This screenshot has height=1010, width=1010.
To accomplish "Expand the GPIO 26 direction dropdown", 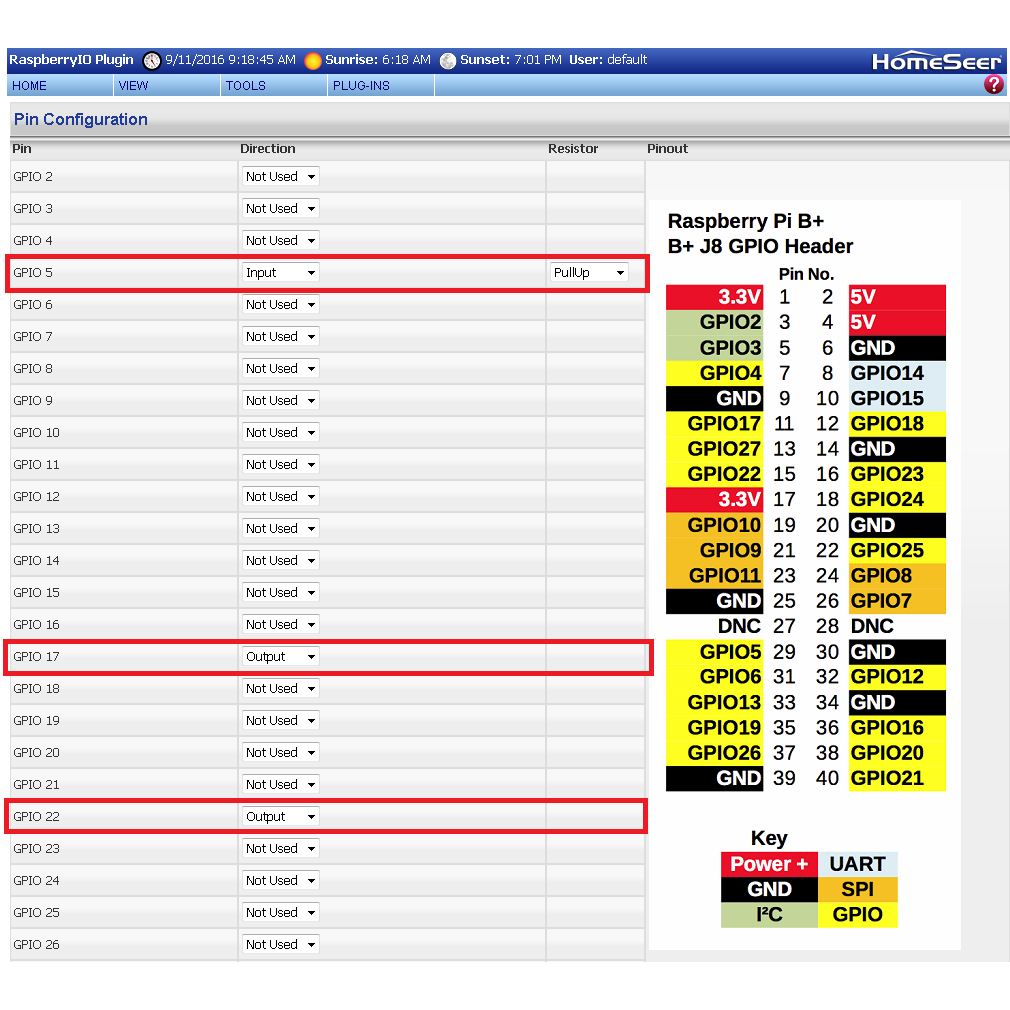I will [280, 945].
